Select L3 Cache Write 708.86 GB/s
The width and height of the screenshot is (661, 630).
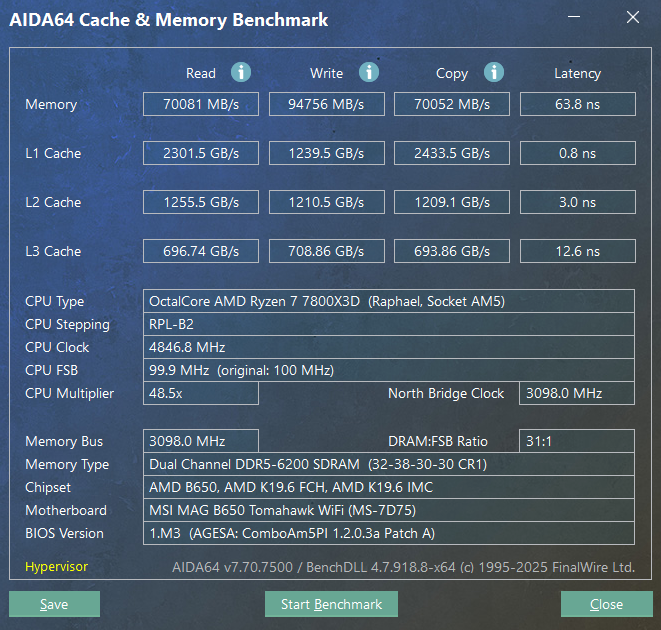click(327, 251)
